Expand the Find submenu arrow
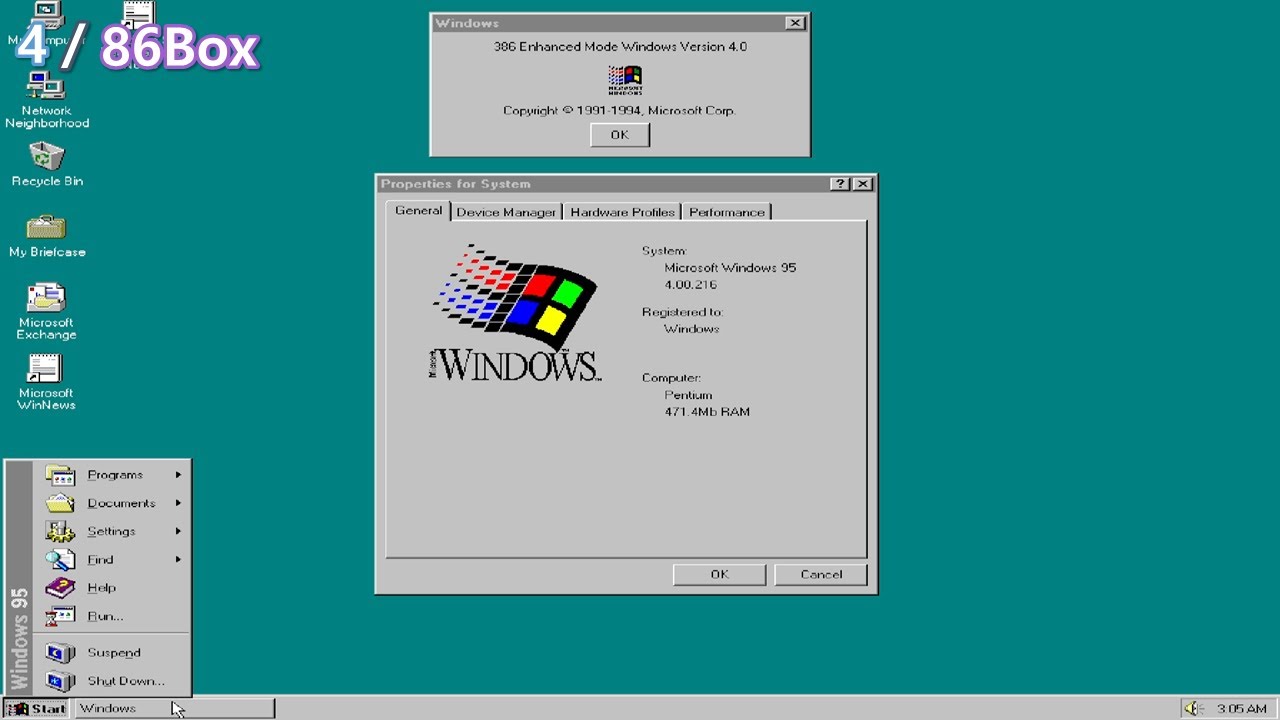Screen dimensions: 1280x720 click(179, 559)
